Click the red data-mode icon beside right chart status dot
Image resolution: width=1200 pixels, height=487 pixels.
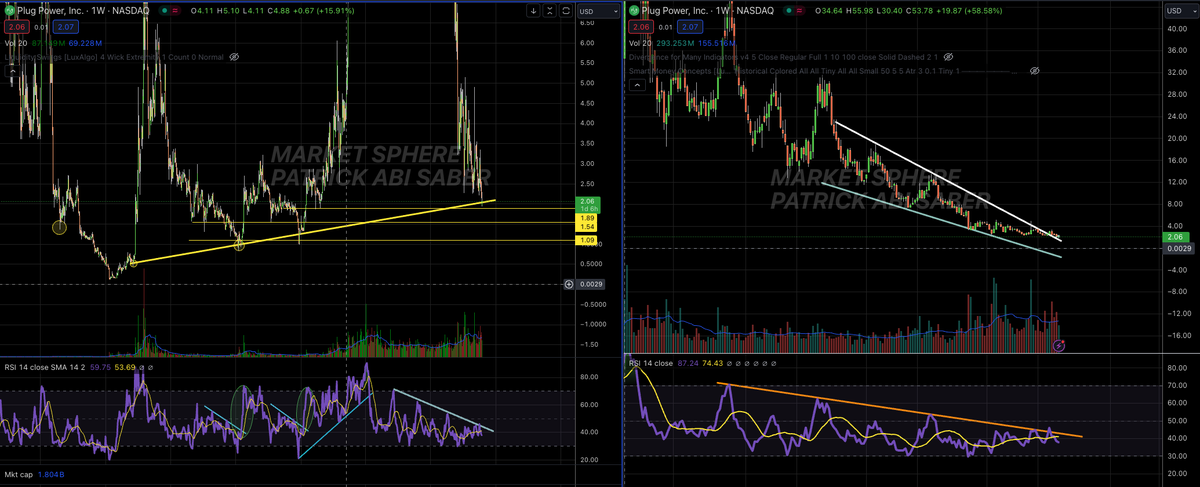pos(800,10)
